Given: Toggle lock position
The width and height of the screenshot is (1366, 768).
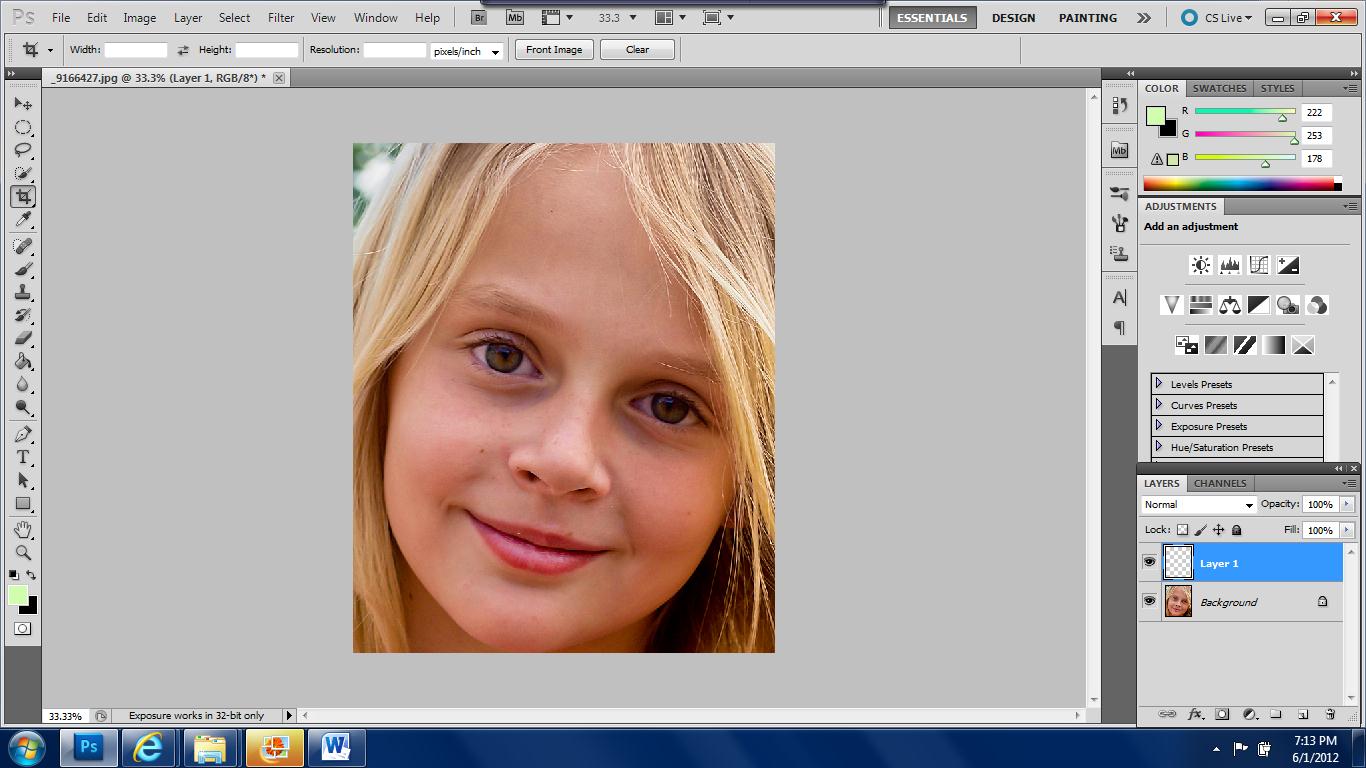Looking at the screenshot, I should (1219, 530).
